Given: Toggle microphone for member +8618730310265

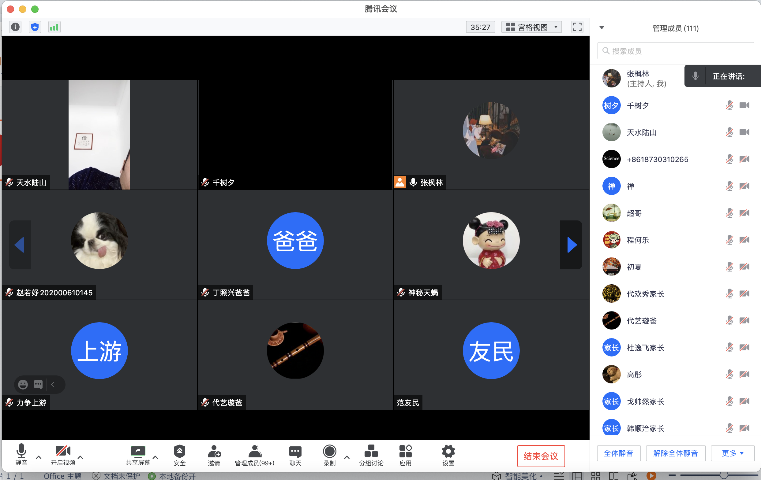Looking at the screenshot, I should click(x=729, y=159).
